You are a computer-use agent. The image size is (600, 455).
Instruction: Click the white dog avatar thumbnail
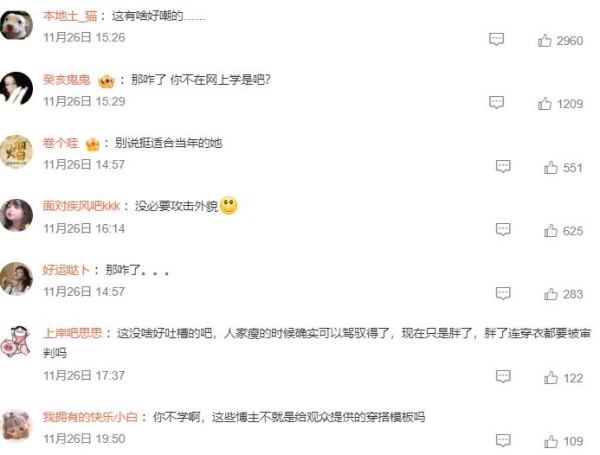click(16, 25)
